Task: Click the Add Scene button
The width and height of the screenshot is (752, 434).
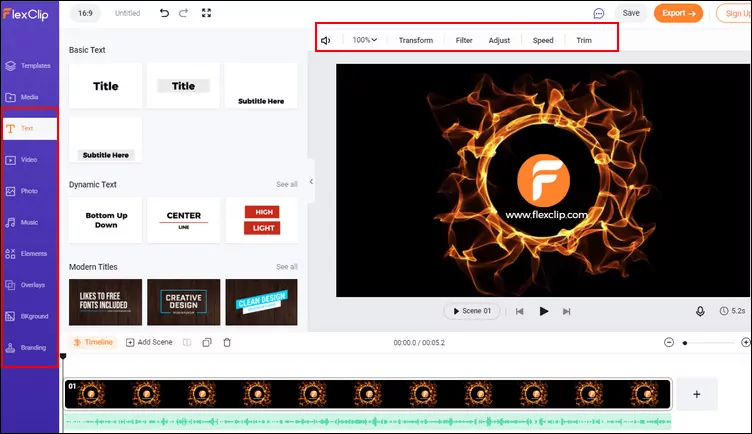Action: (x=149, y=342)
